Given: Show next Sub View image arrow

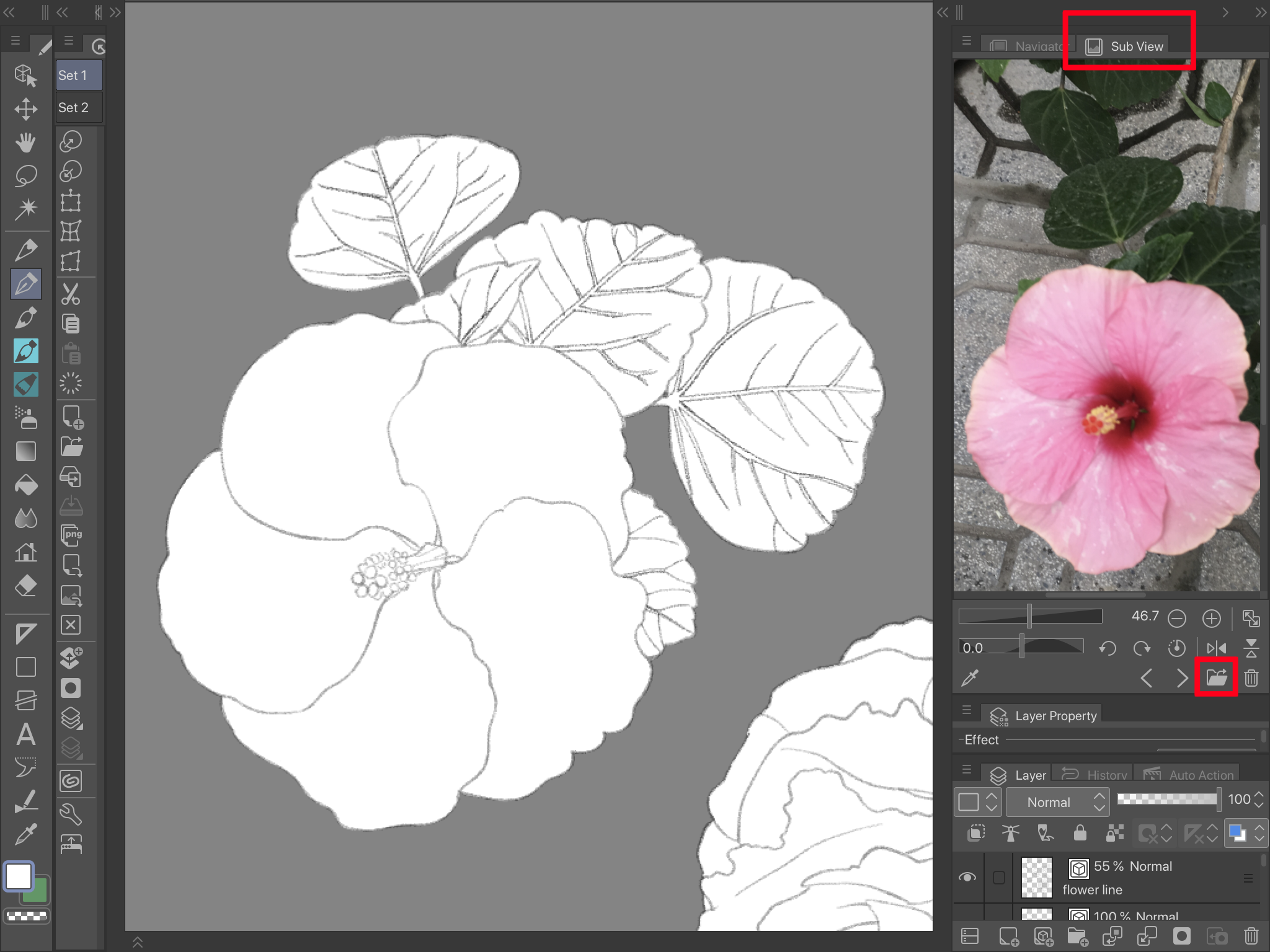Looking at the screenshot, I should click(1183, 677).
